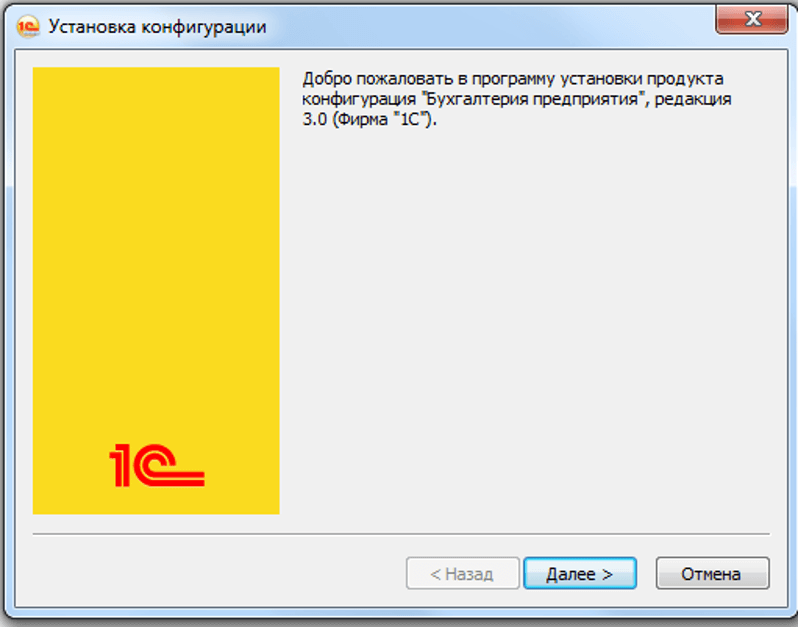Viewport: 800px width, 627px height.
Task: Click the horizontal separator line above the buttons
Action: point(401,534)
